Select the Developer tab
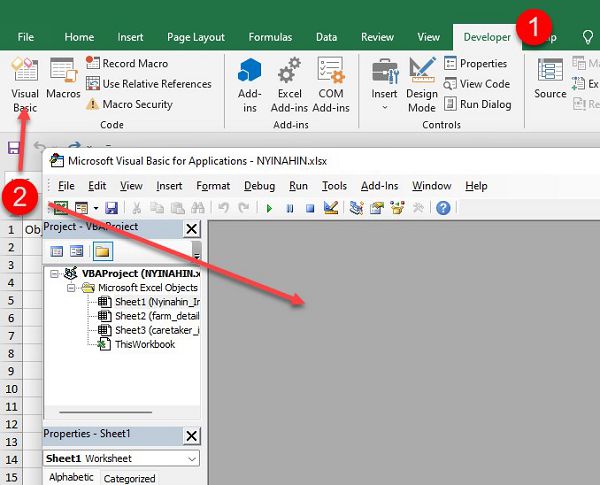 click(487, 37)
